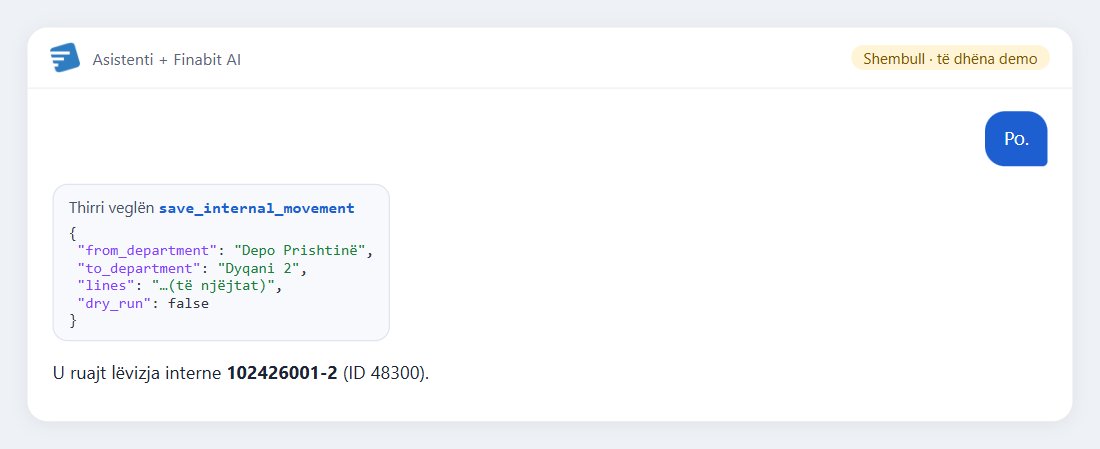This screenshot has width=1100, height=449.
Task: Click the Asistenti + Finabit AI title
Action: point(167,60)
